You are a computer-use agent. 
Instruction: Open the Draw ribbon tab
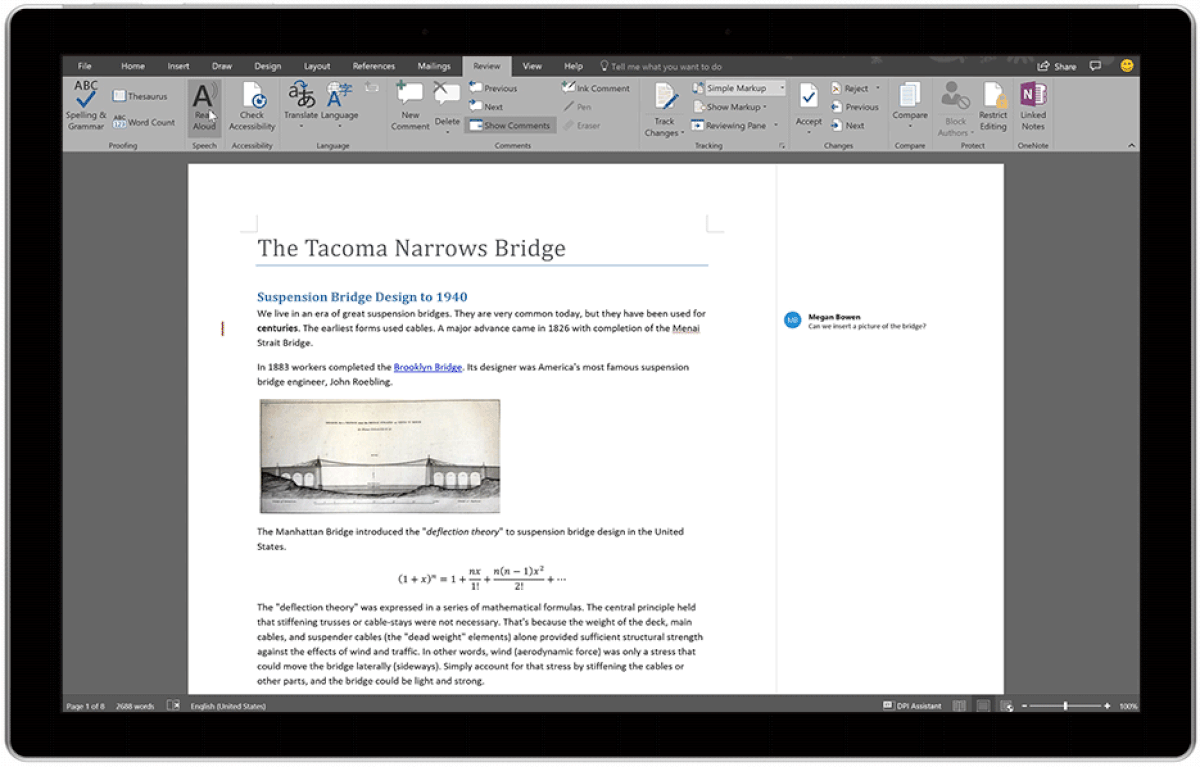click(x=222, y=65)
